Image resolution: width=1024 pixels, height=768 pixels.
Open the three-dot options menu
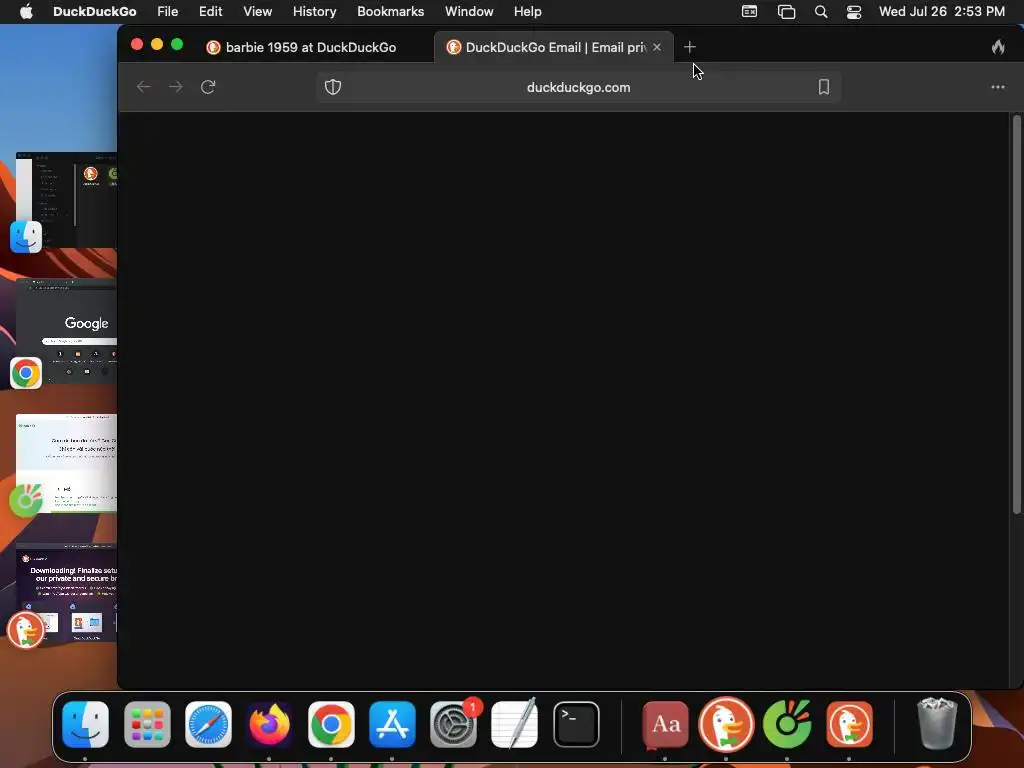997,87
